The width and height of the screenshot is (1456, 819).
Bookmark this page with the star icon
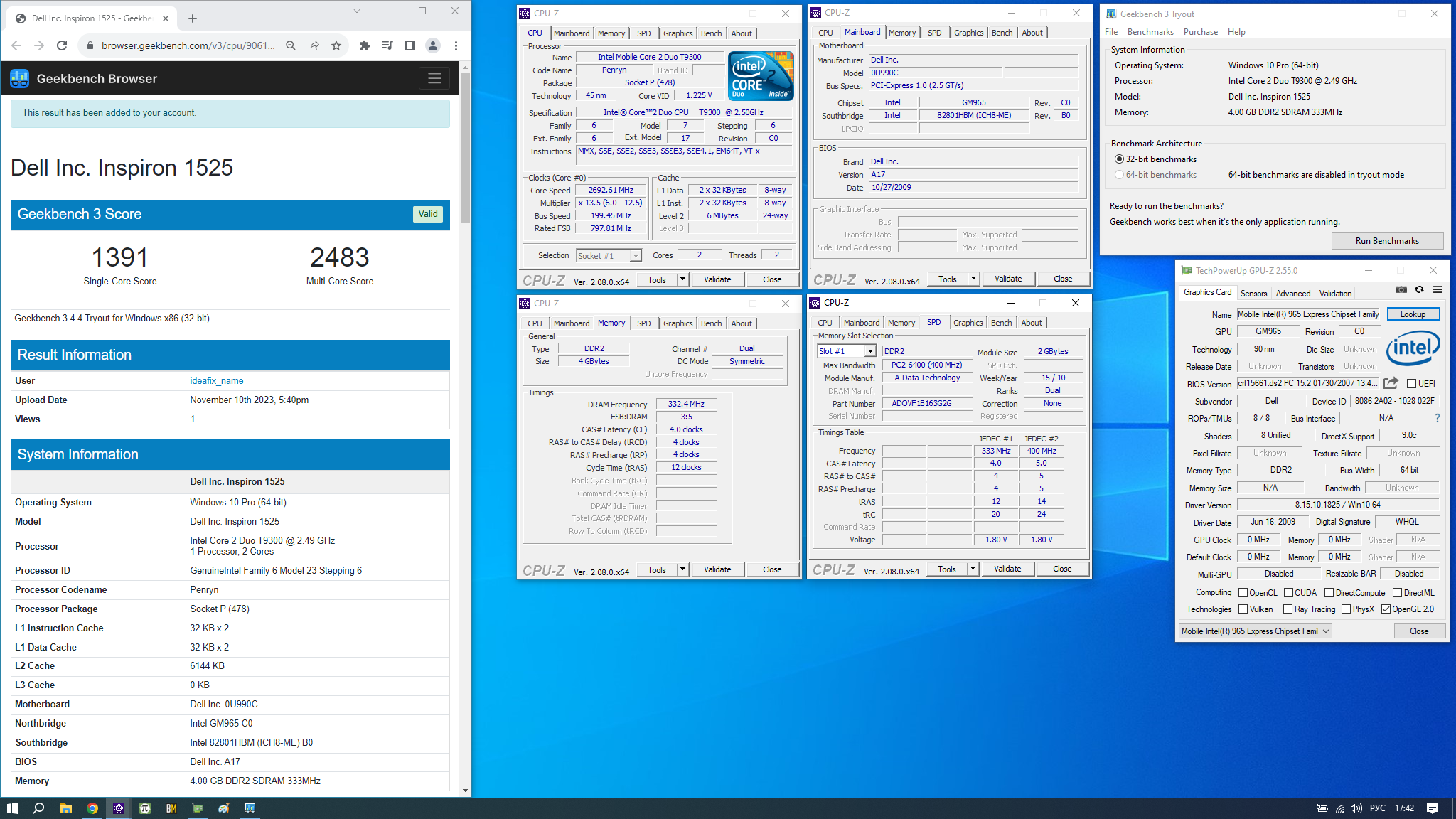click(336, 45)
